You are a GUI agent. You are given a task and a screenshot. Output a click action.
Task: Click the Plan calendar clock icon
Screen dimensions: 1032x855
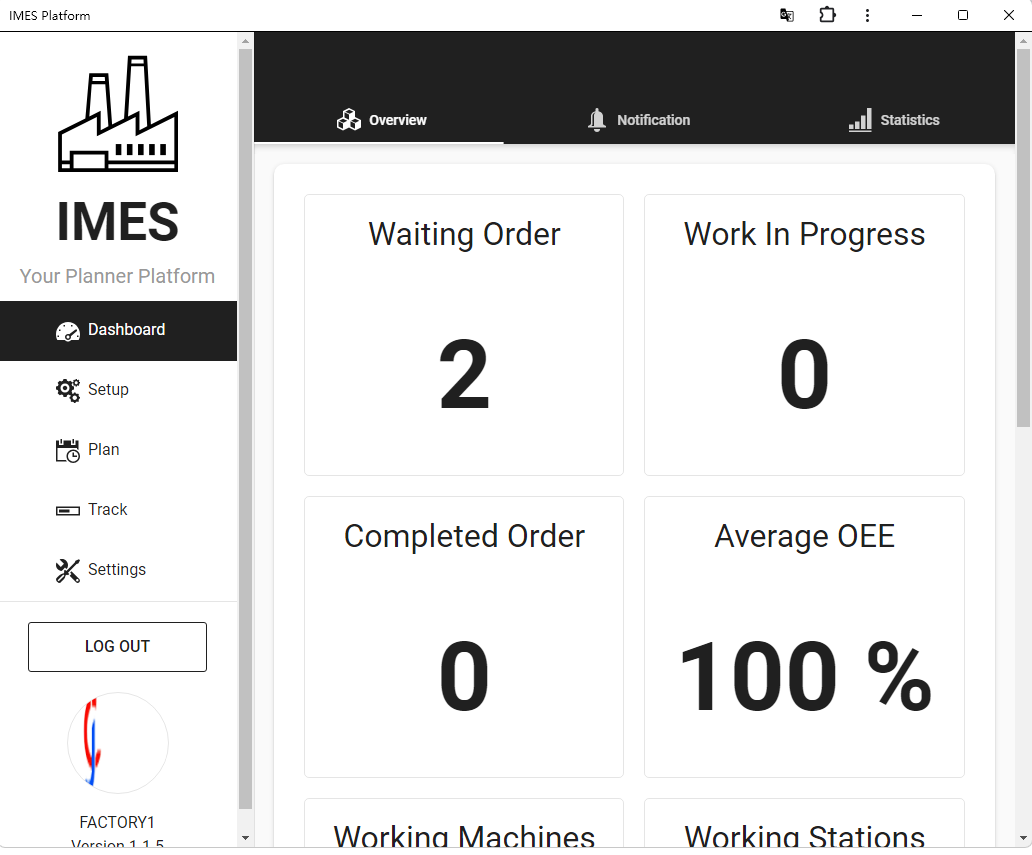[x=67, y=450]
